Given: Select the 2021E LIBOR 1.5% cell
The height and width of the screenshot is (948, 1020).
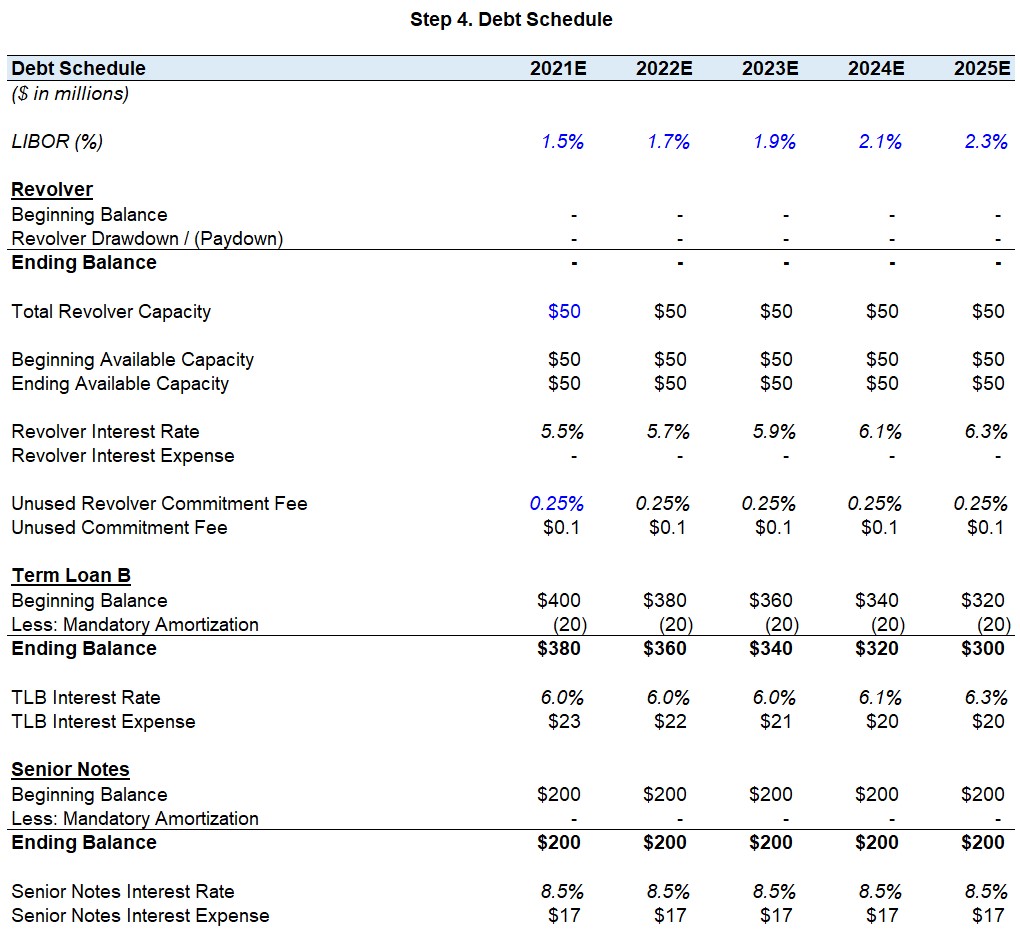Looking at the screenshot, I should pyautogui.click(x=562, y=141).
